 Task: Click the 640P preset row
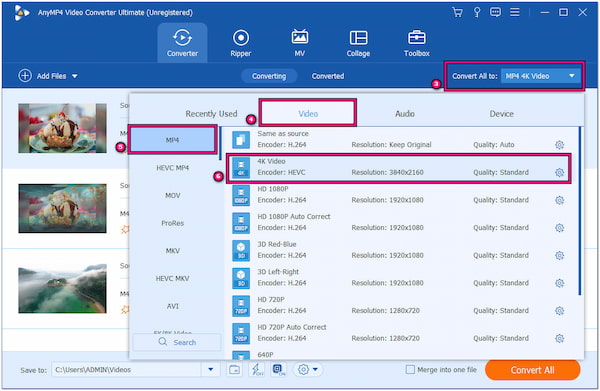402,355
